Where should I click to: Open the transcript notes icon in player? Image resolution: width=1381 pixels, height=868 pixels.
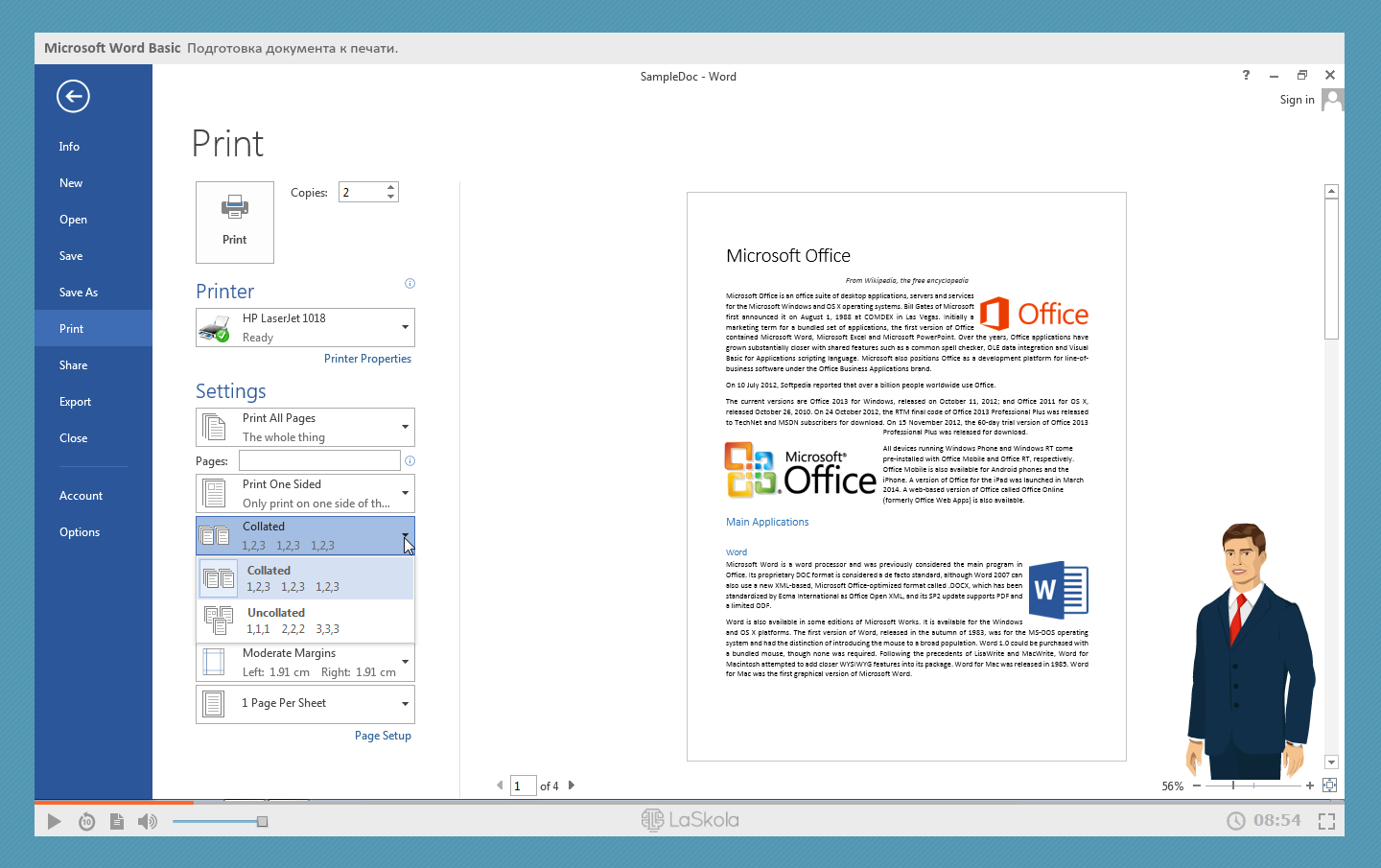point(117,821)
